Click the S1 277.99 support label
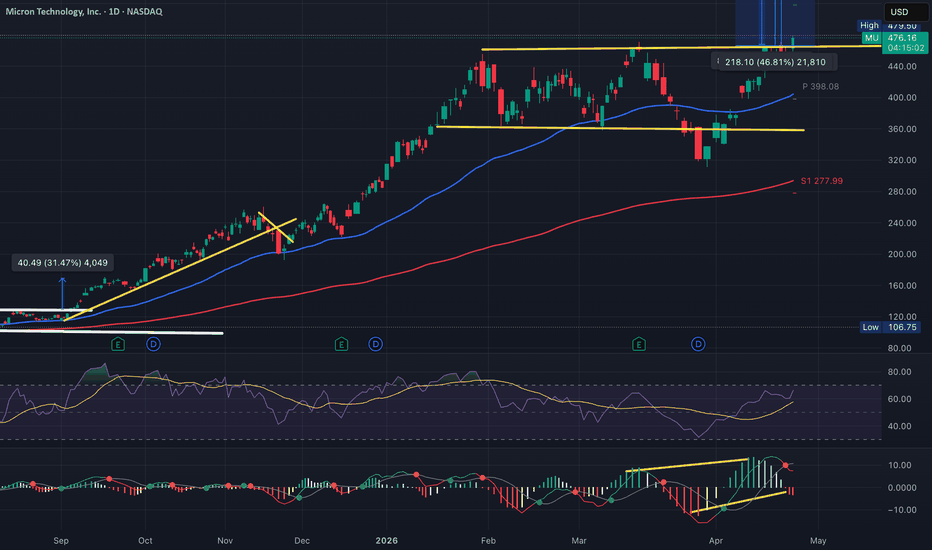Viewport: 932px width, 550px height. 822,181
